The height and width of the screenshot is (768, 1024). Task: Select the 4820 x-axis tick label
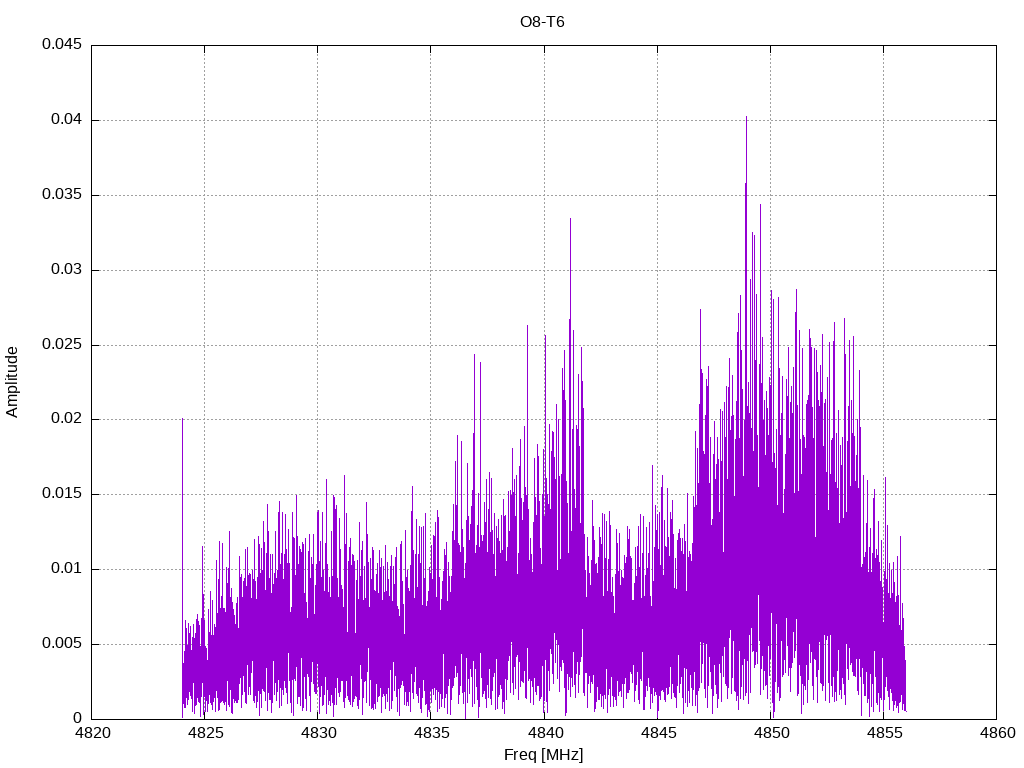pyautogui.click(x=92, y=733)
